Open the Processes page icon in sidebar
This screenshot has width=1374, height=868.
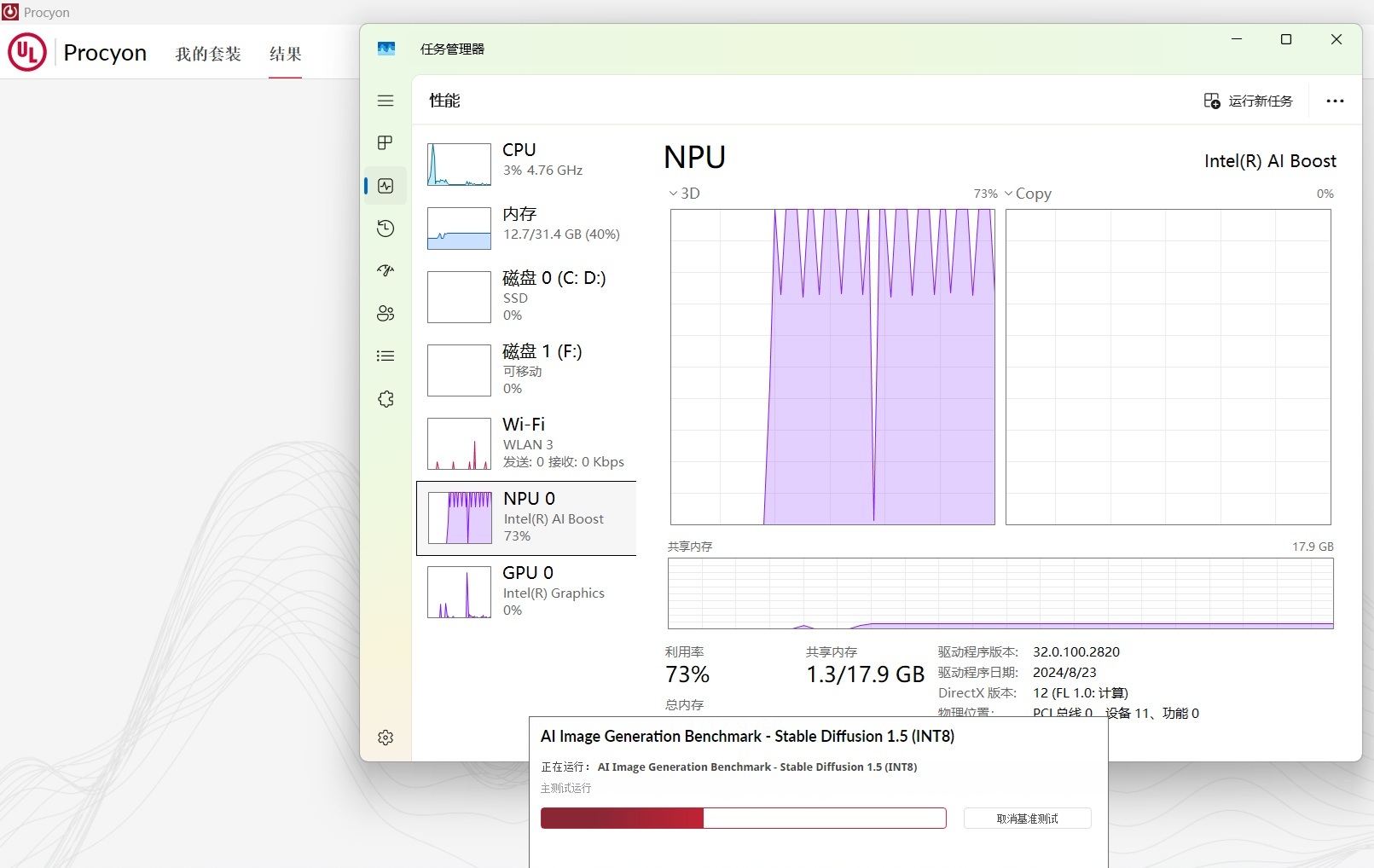pyautogui.click(x=386, y=142)
